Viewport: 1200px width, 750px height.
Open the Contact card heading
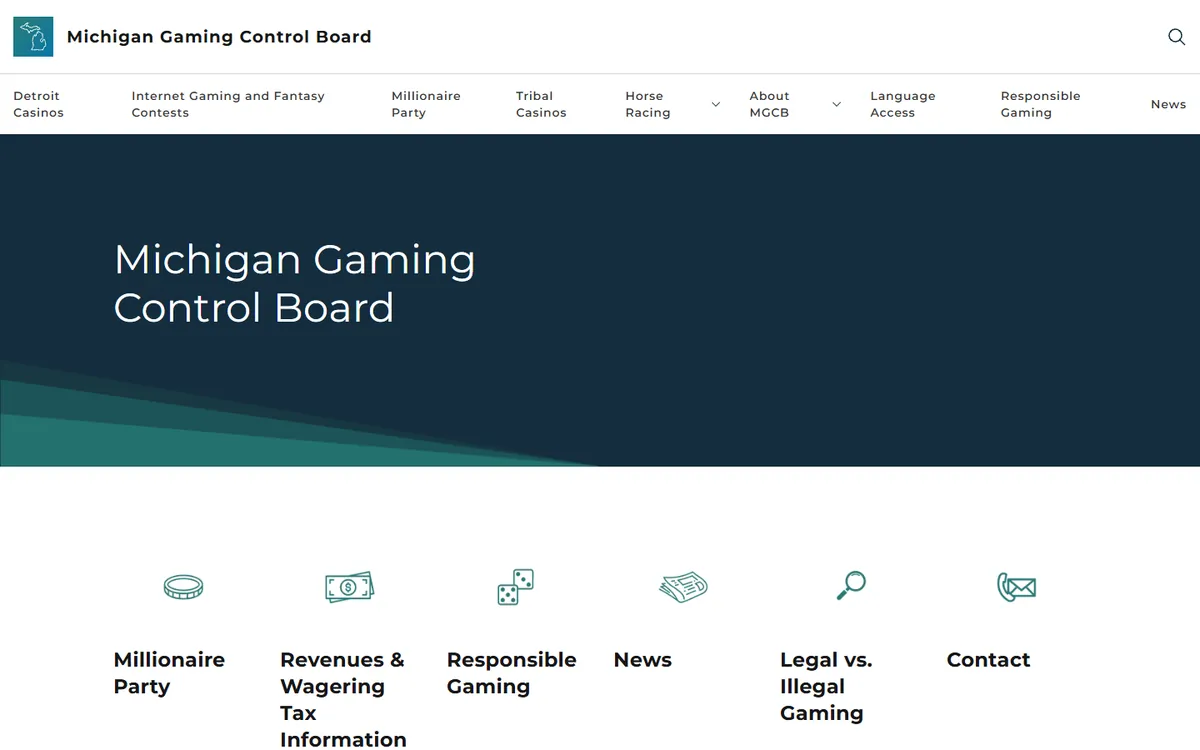coord(988,660)
